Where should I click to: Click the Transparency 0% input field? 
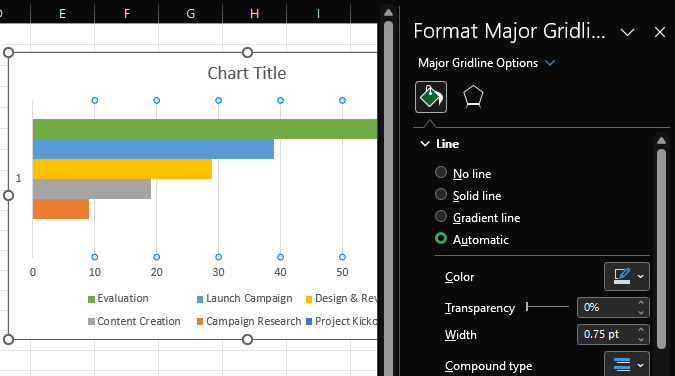click(606, 308)
